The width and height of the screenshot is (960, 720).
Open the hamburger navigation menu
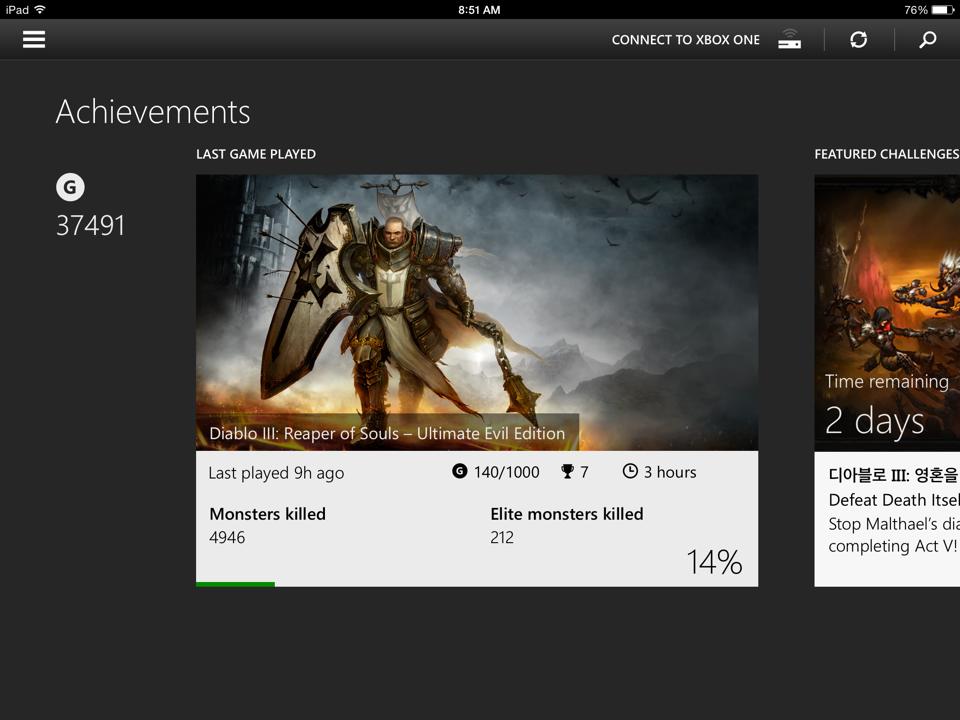coord(34,39)
